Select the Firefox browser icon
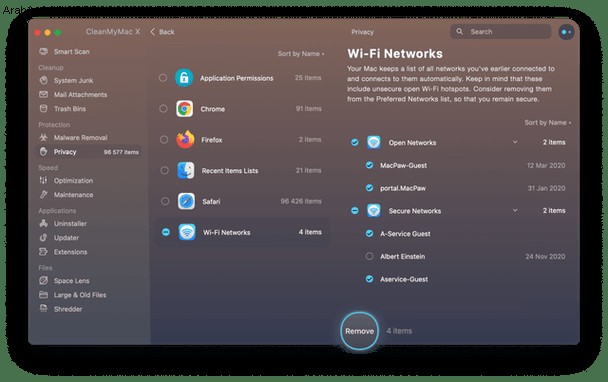608x382 pixels. (185, 140)
